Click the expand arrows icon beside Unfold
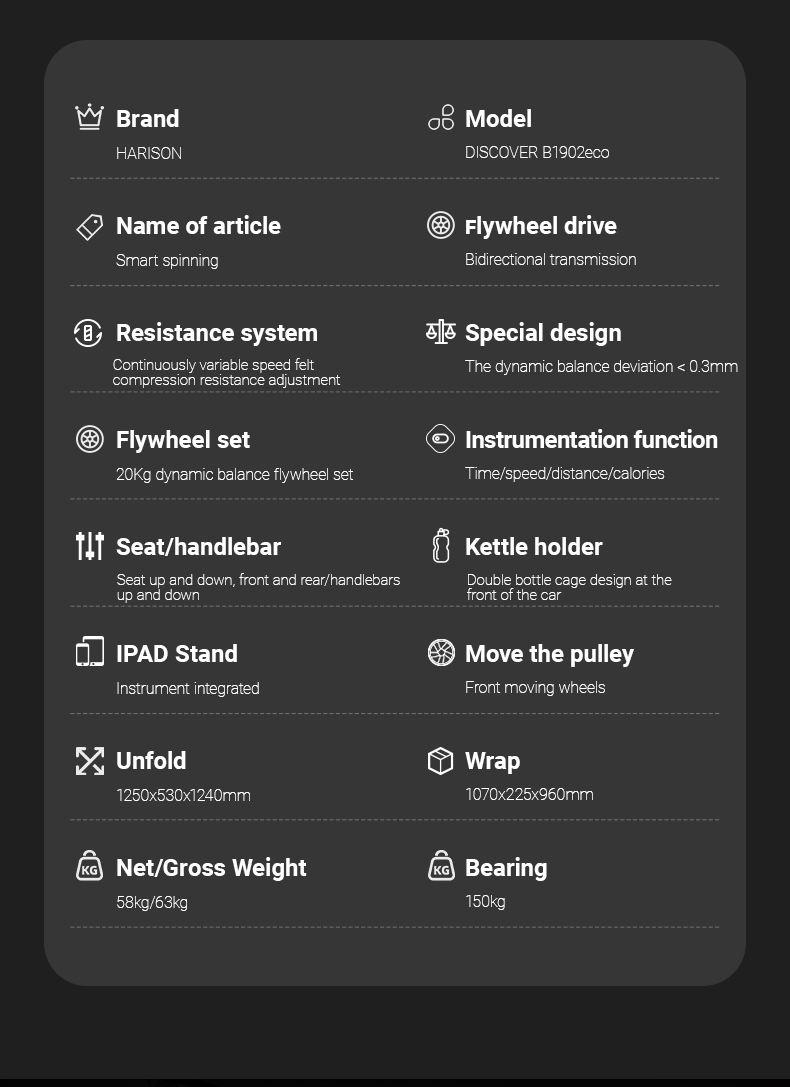Image resolution: width=790 pixels, height=1087 pixels. pos(90,760)
